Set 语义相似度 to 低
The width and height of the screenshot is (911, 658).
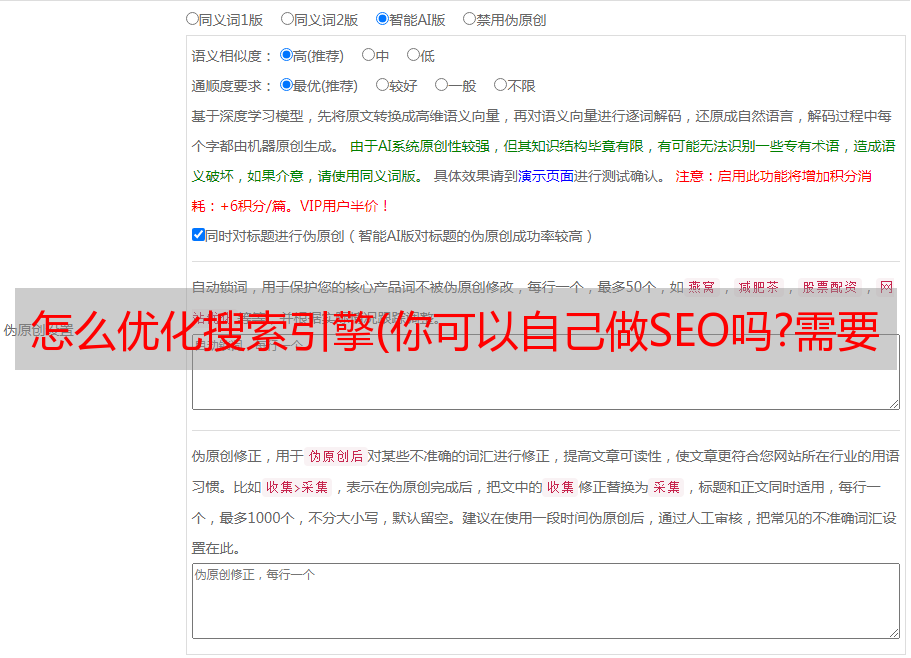[x=413, y=55]
